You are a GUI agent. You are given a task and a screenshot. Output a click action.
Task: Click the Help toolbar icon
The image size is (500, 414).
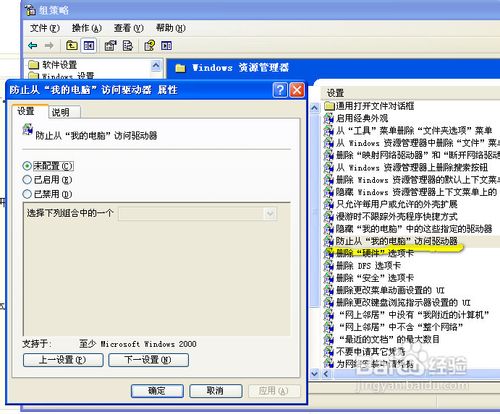point(149,45)
